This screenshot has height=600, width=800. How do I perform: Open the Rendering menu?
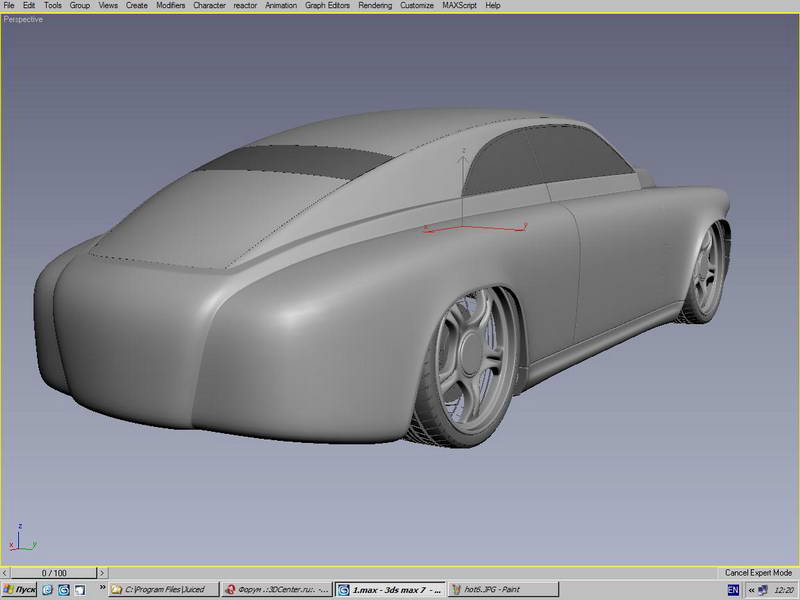click(375, 6)
